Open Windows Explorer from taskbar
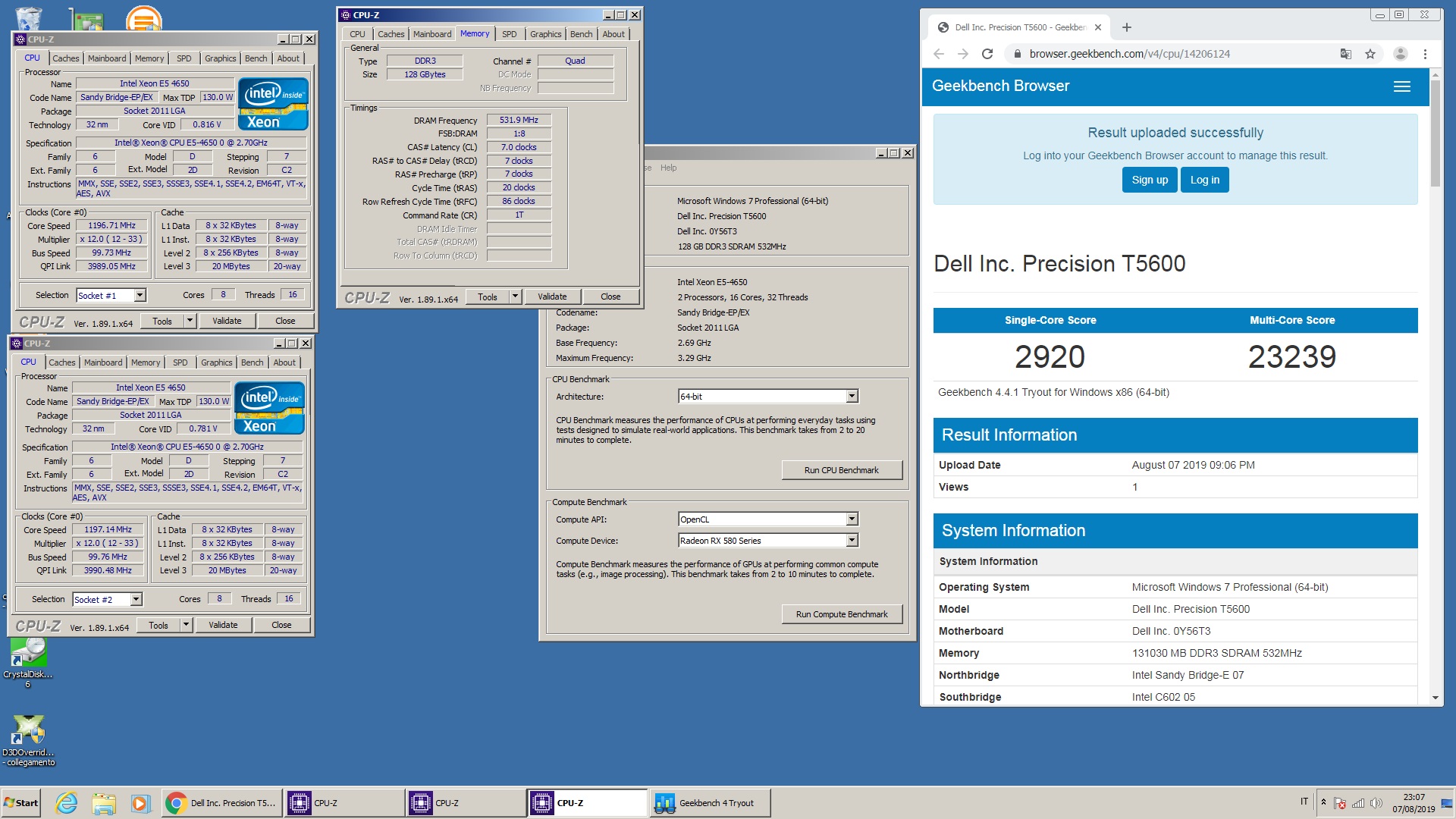This screenshot has height=819, width=1456. [104, 802]
